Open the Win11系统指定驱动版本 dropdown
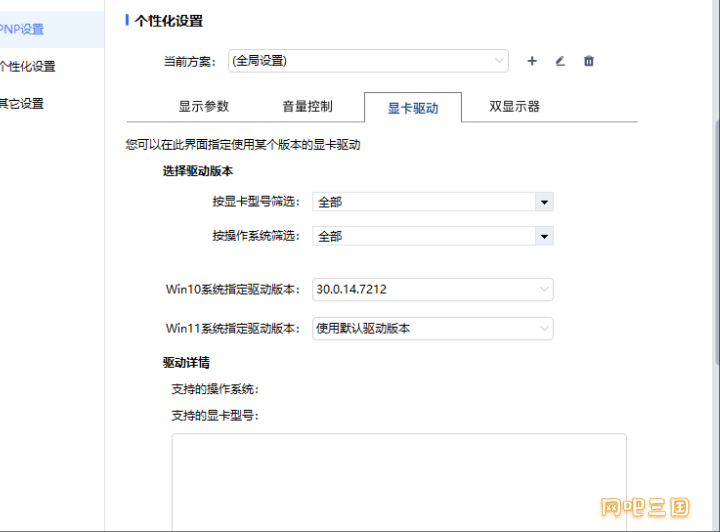The image size is (720, 532). coord(432,328)
